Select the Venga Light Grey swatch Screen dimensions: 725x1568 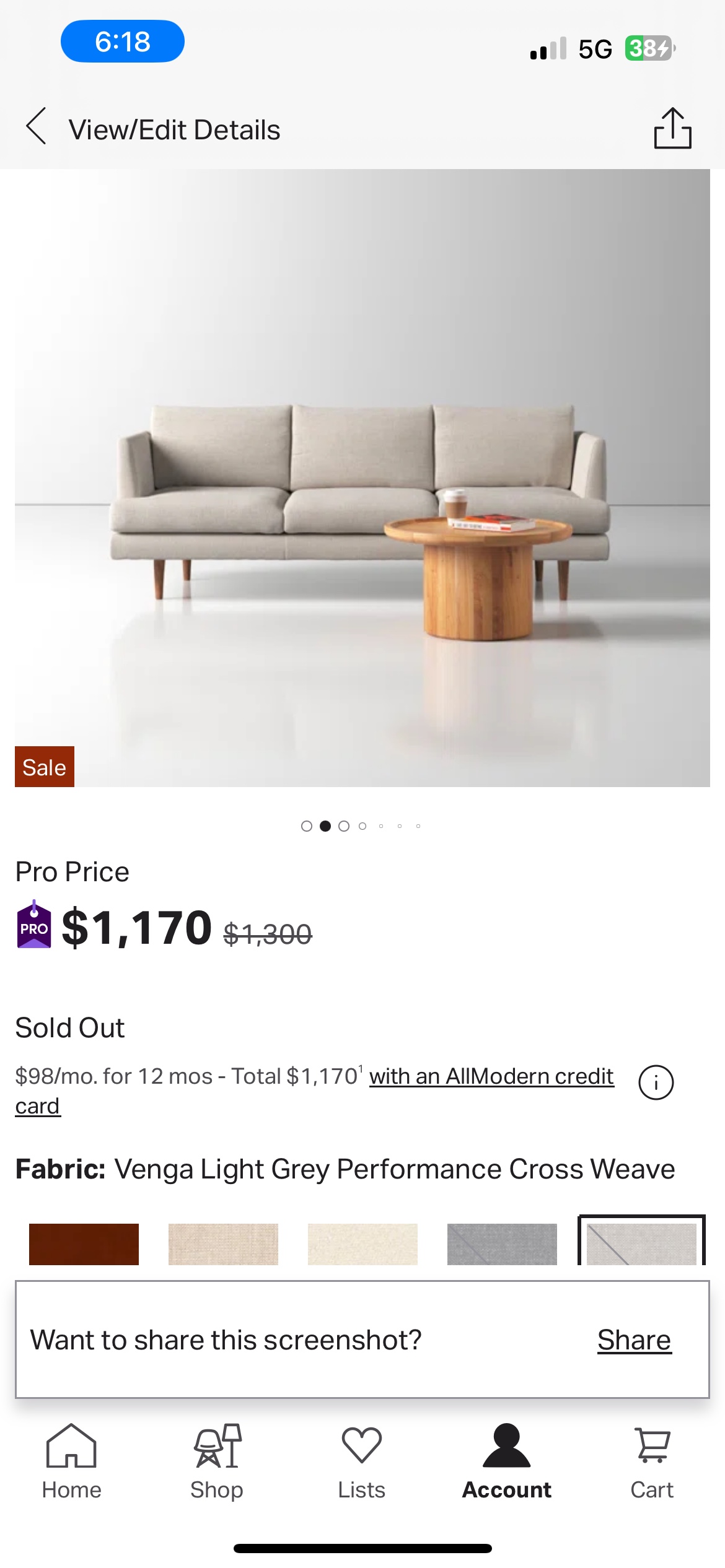coord(641,1242)
